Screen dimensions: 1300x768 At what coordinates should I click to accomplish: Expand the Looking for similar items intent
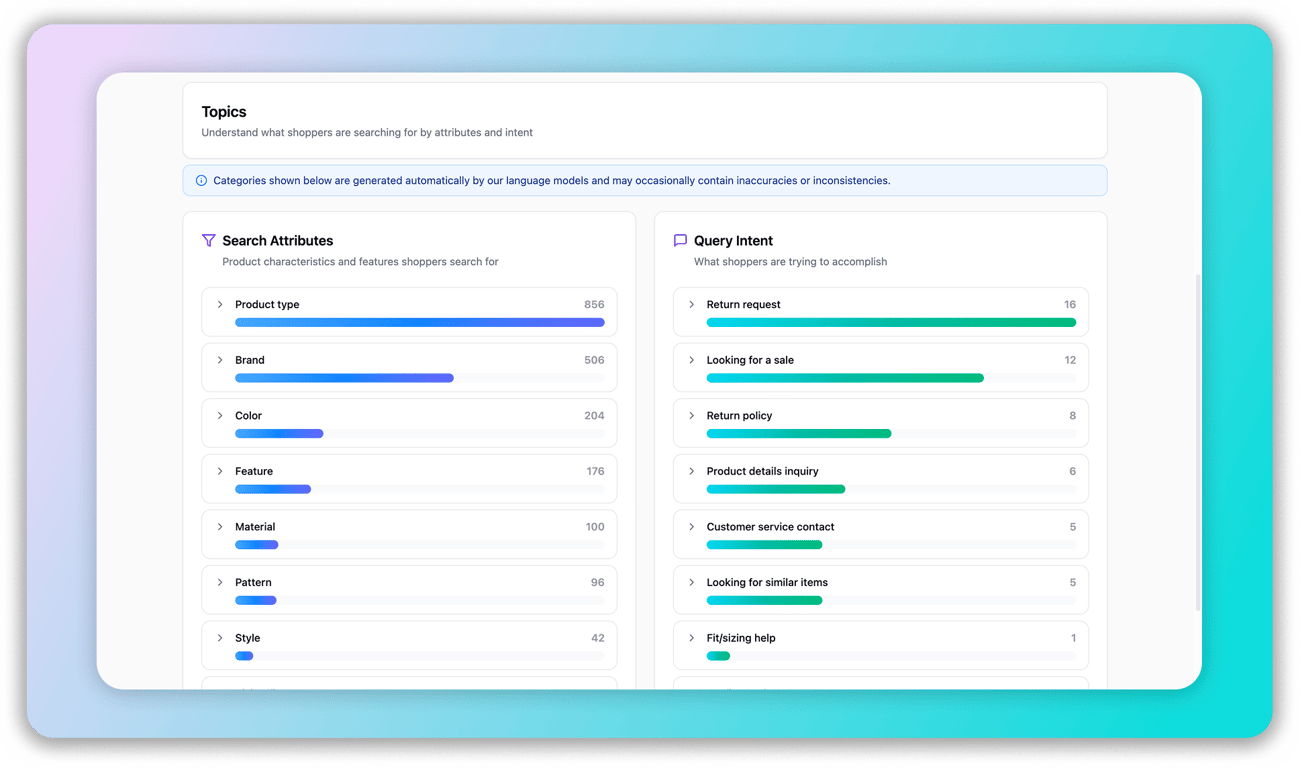pos(691,582)
